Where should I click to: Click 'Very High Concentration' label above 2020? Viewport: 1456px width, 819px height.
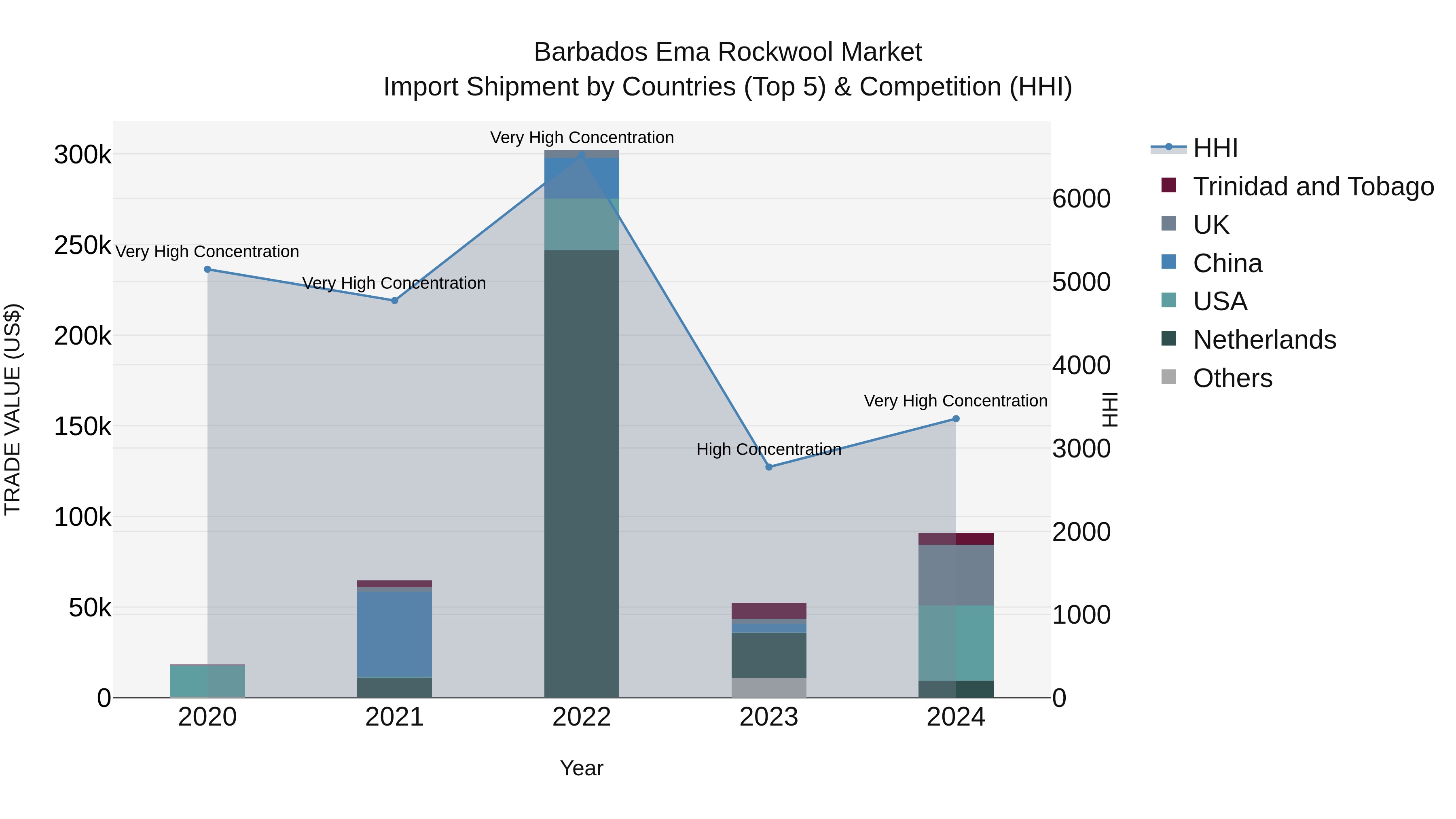click(207, 252)
